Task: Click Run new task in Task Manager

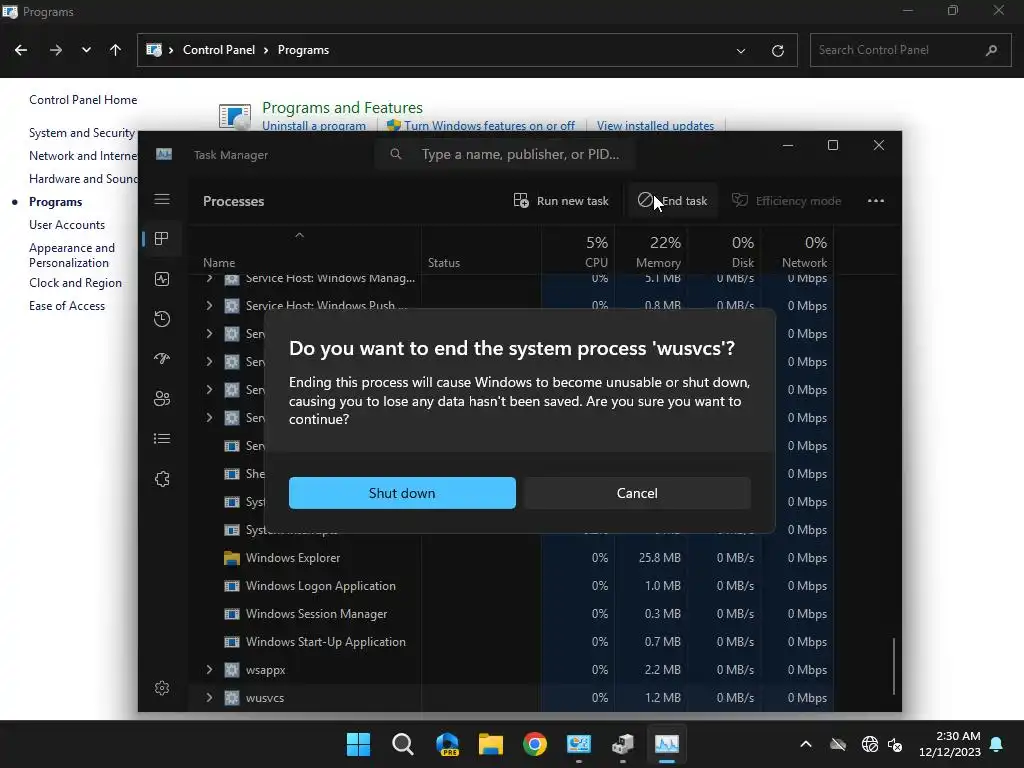Action: (x=560, y=201)
